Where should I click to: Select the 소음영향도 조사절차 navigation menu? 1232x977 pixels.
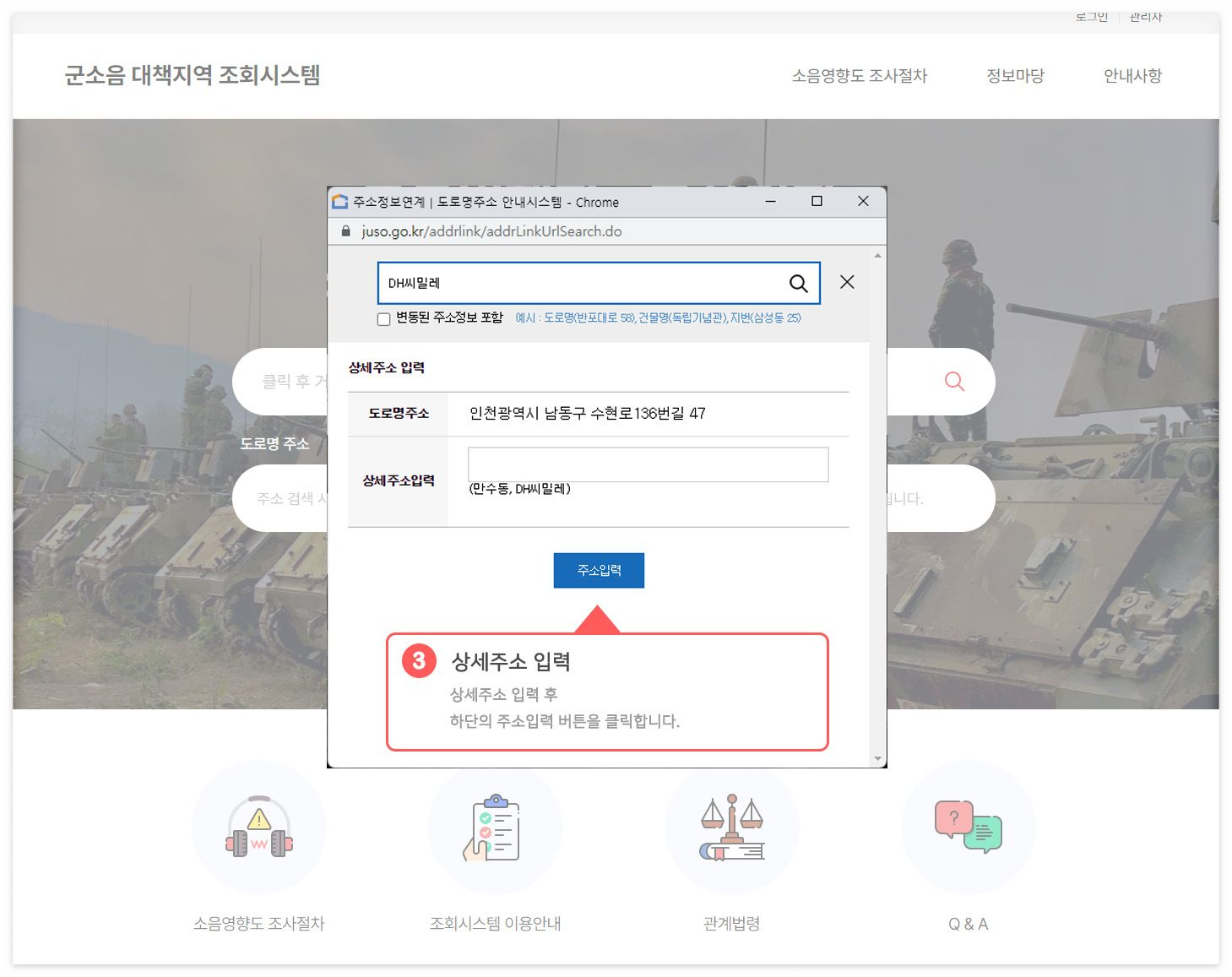click(861, 75)
